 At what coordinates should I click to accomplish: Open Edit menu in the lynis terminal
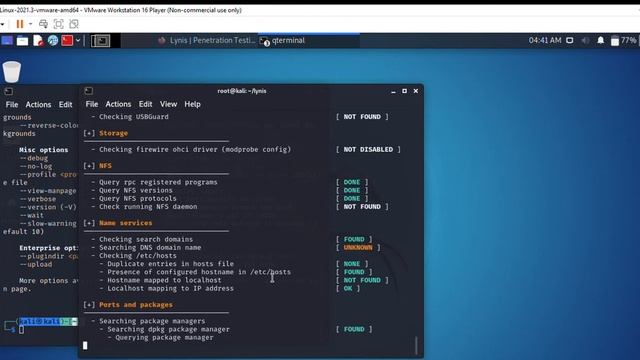click(x=145, y=104)
